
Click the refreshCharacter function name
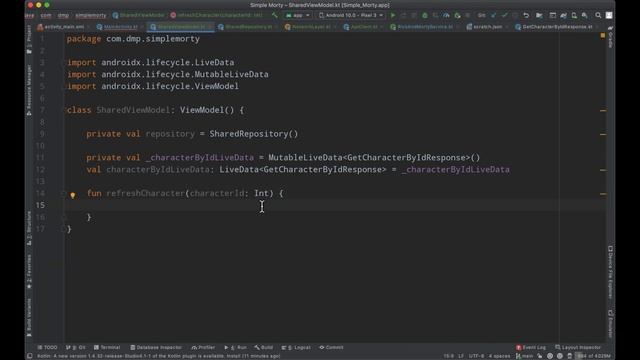coord(145,193)
